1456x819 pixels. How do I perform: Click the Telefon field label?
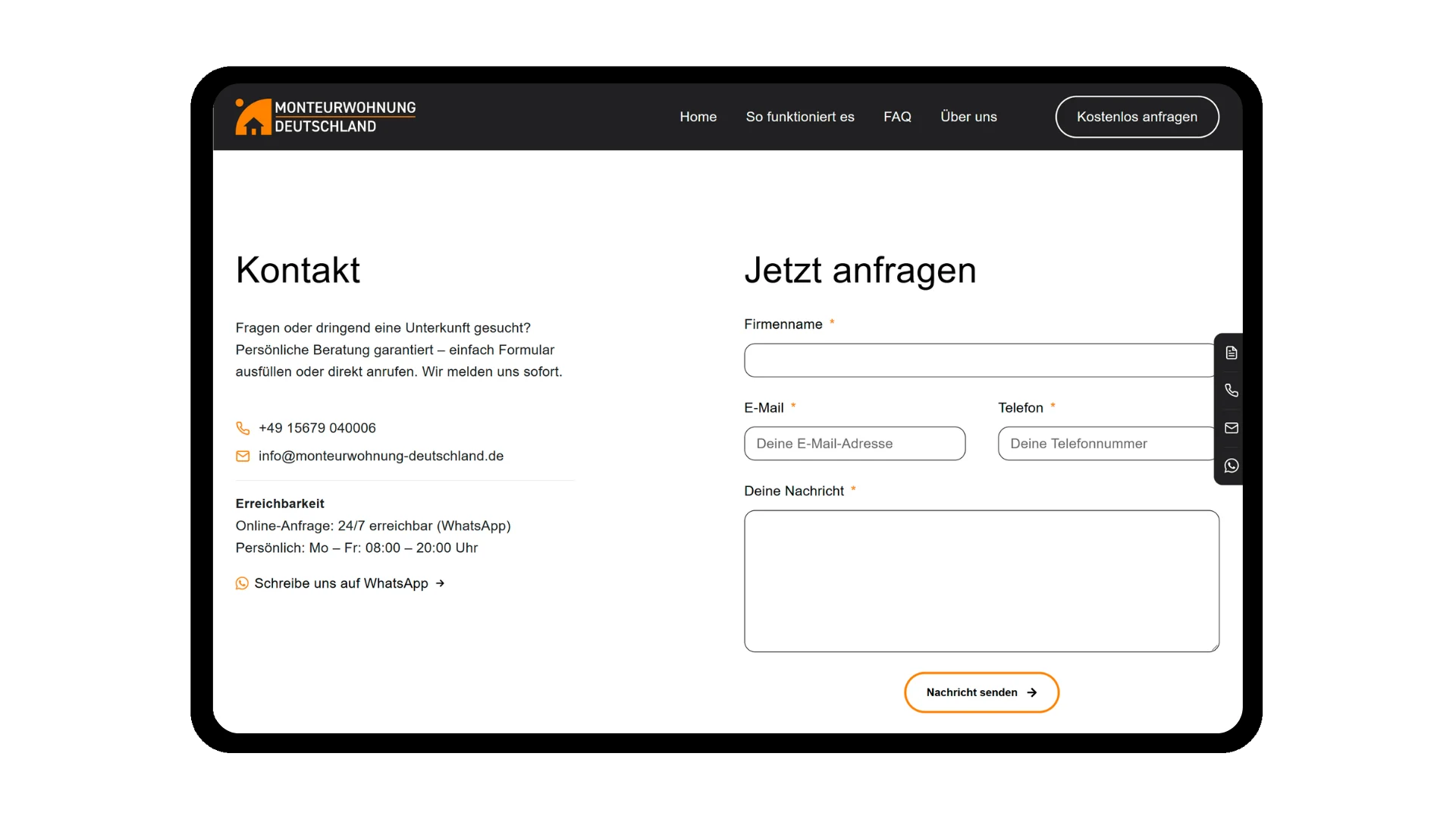(x=1020, y=408)
